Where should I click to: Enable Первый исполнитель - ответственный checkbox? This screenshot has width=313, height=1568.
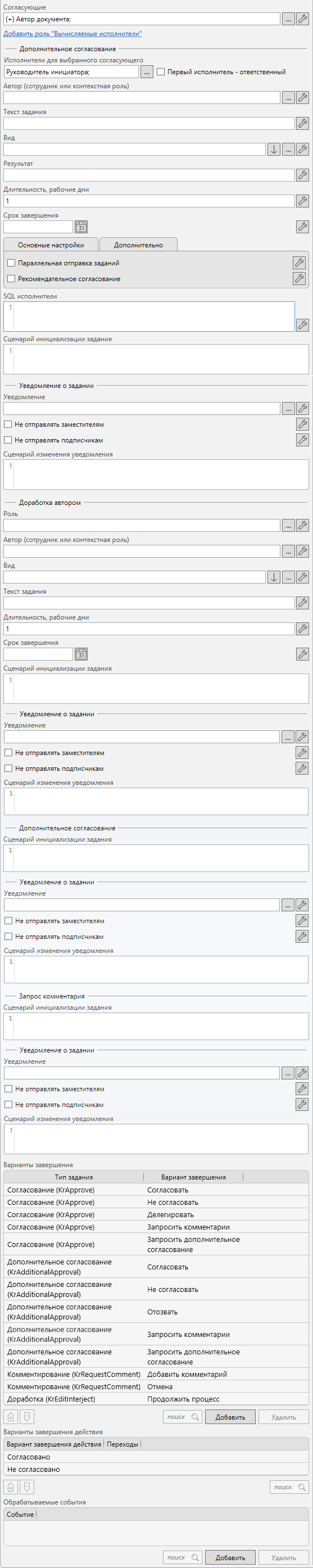click(161, 72)
